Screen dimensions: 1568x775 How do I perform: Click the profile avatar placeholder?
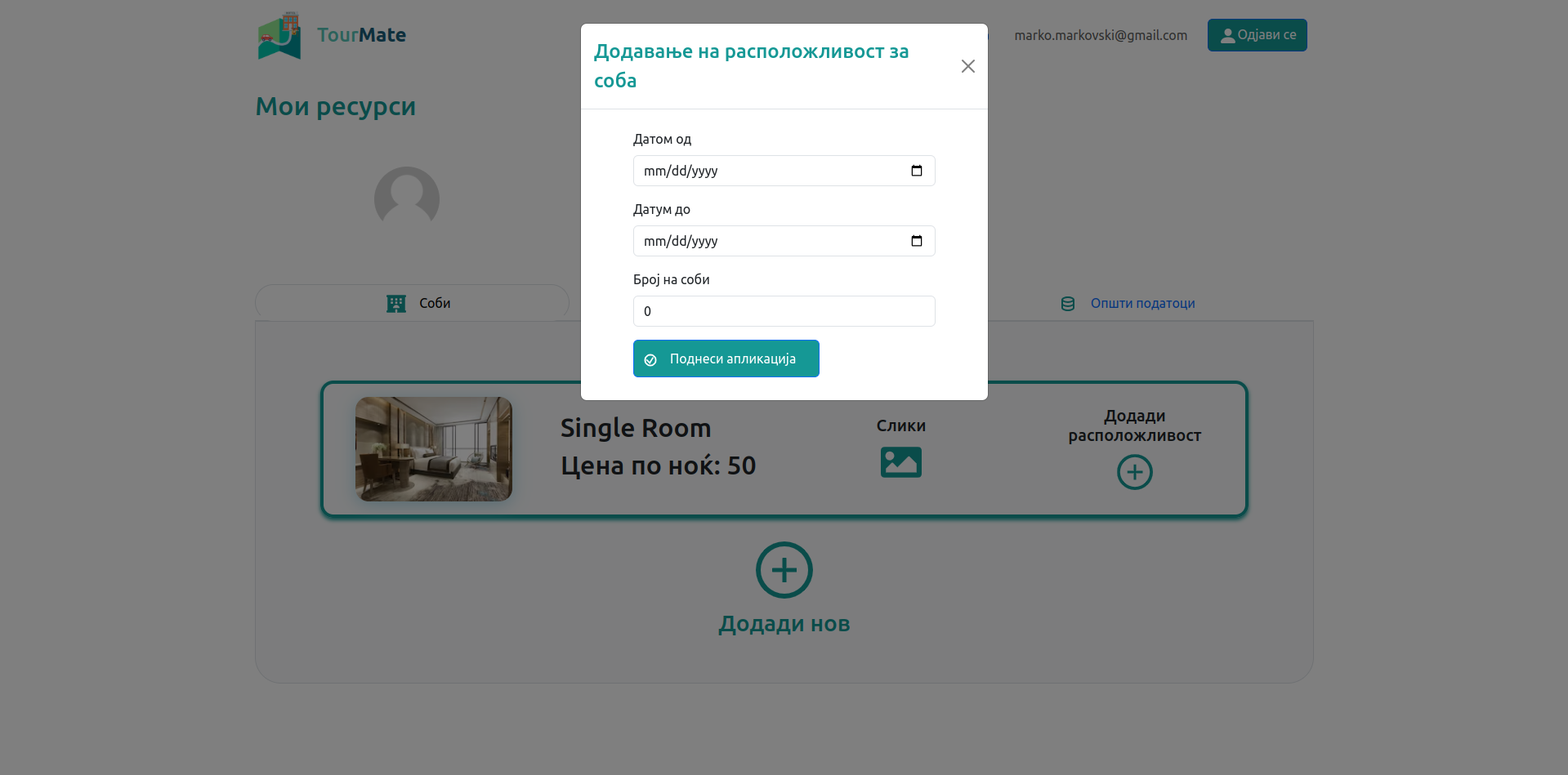407,198
